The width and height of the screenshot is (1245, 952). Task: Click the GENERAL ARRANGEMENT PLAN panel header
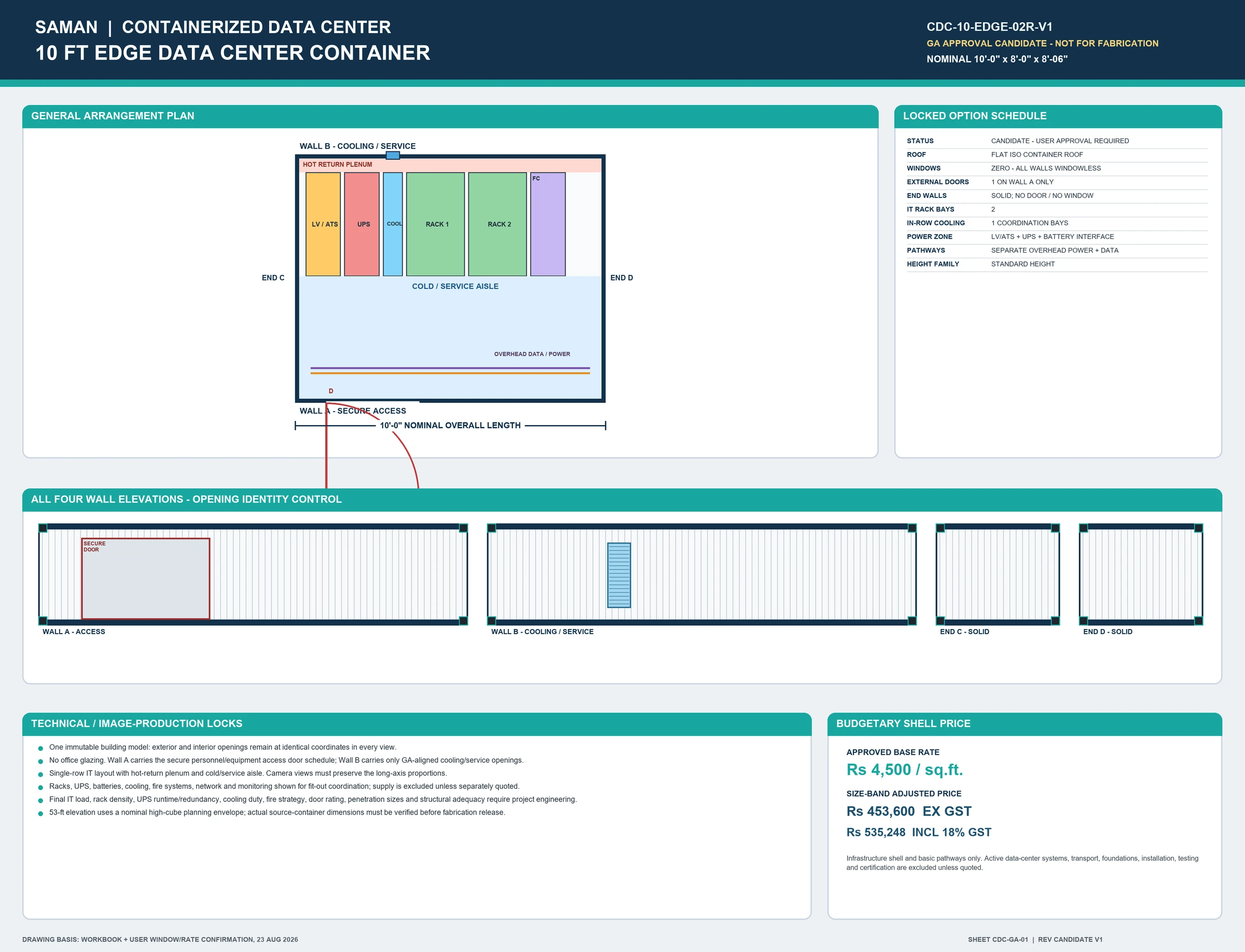tap(450, 116)
